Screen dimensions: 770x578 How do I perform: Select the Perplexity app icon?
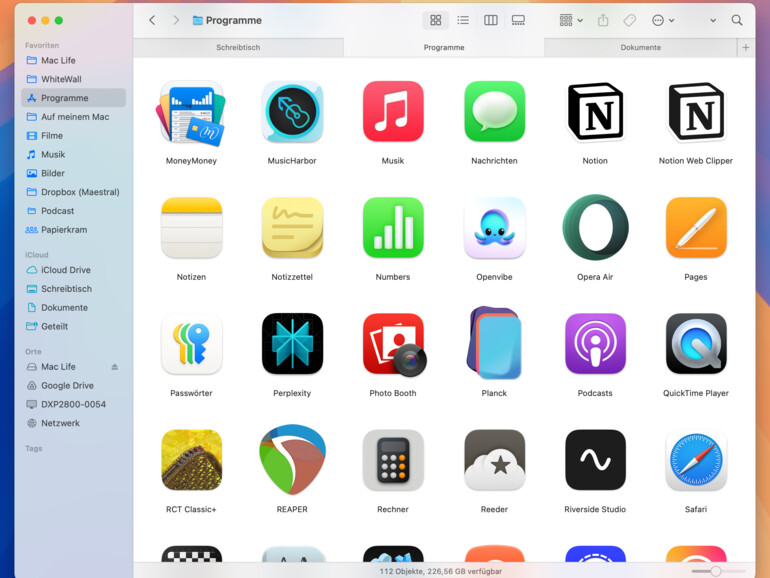coord(292,344)
